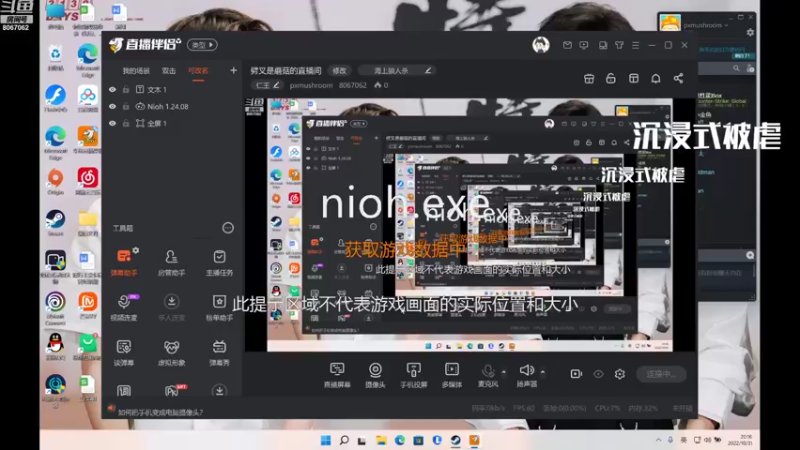Add a new scene with plus button
The height and width of the screenshot is (450, 800).
(233, 70)
